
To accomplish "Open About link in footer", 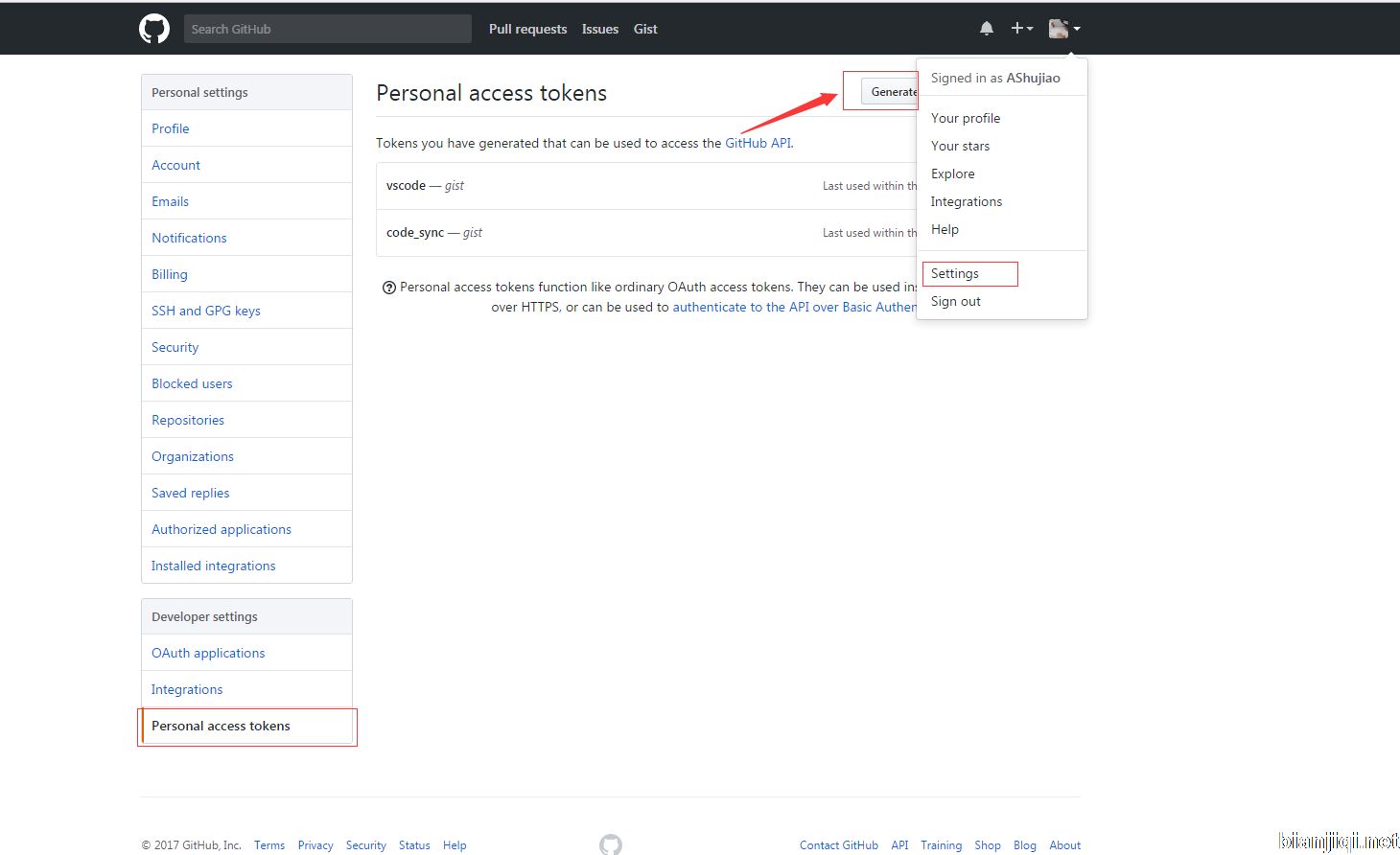I will click(1064, 845).
